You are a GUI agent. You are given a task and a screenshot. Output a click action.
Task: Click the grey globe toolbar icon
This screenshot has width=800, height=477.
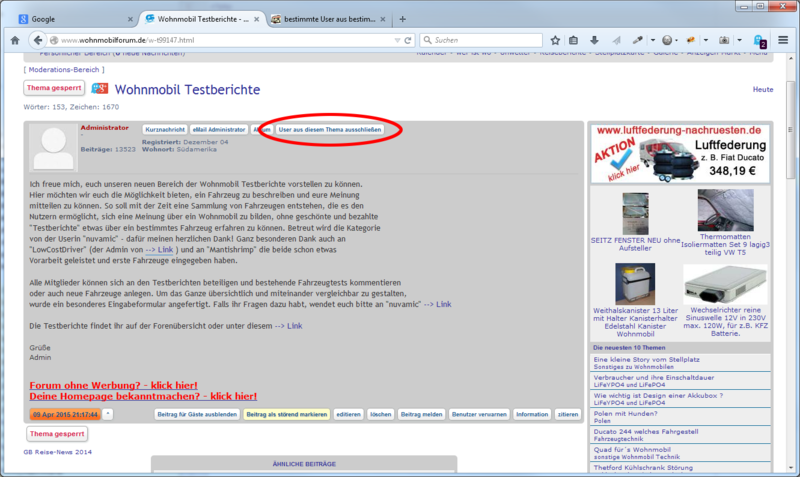click(666, 40)
